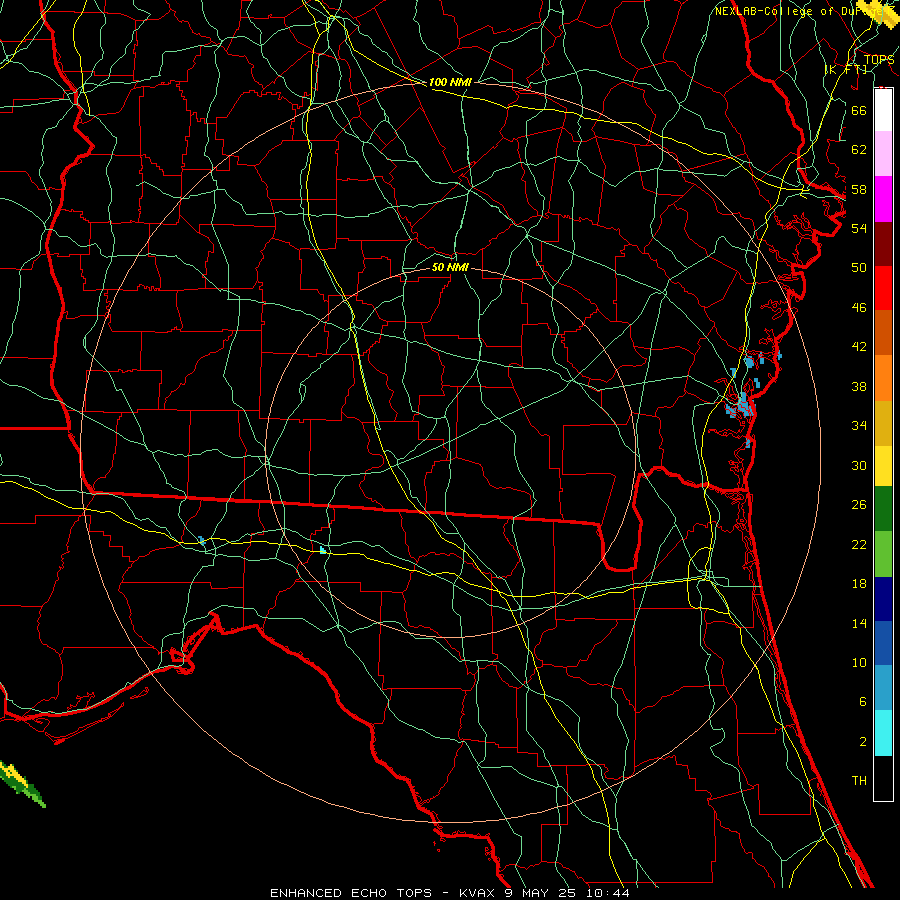Pick the orange 38-42 kft legend swatch
Screen dimensions: 900x900
883,378
